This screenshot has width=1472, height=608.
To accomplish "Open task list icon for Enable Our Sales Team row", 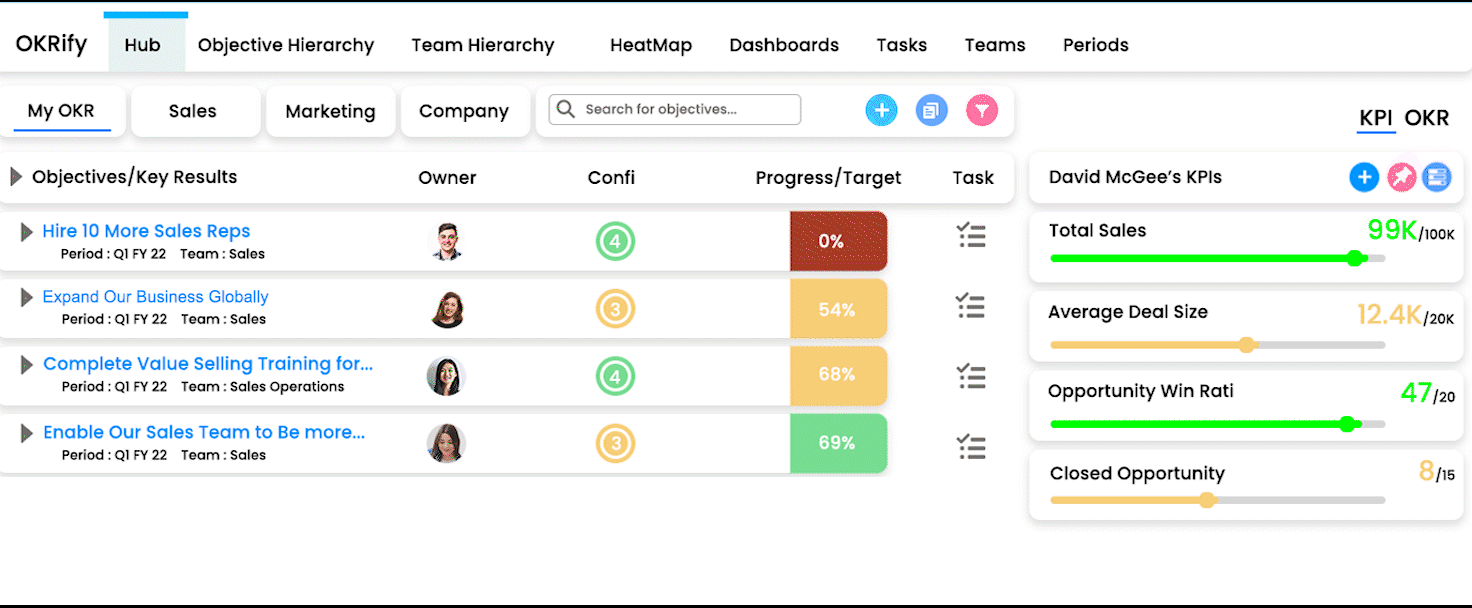I will [971, 447].
